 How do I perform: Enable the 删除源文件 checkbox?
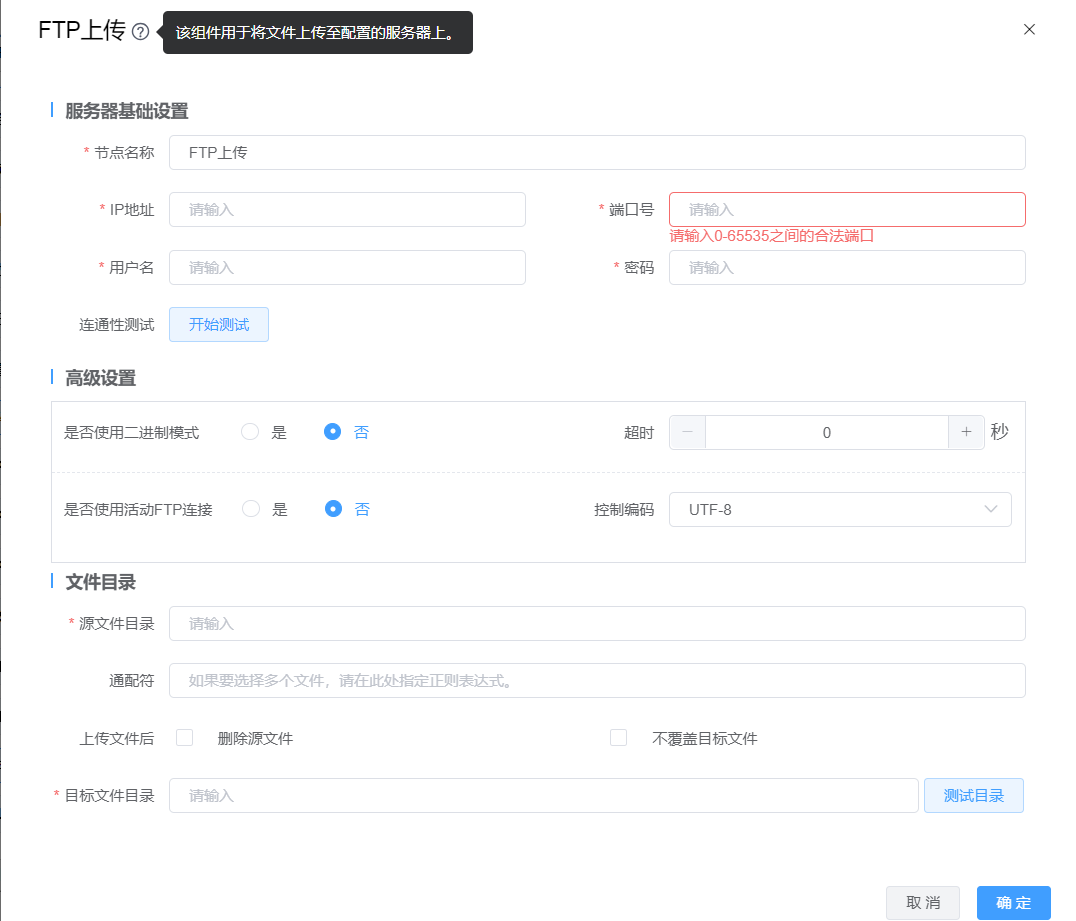click(x=184, y=738)
